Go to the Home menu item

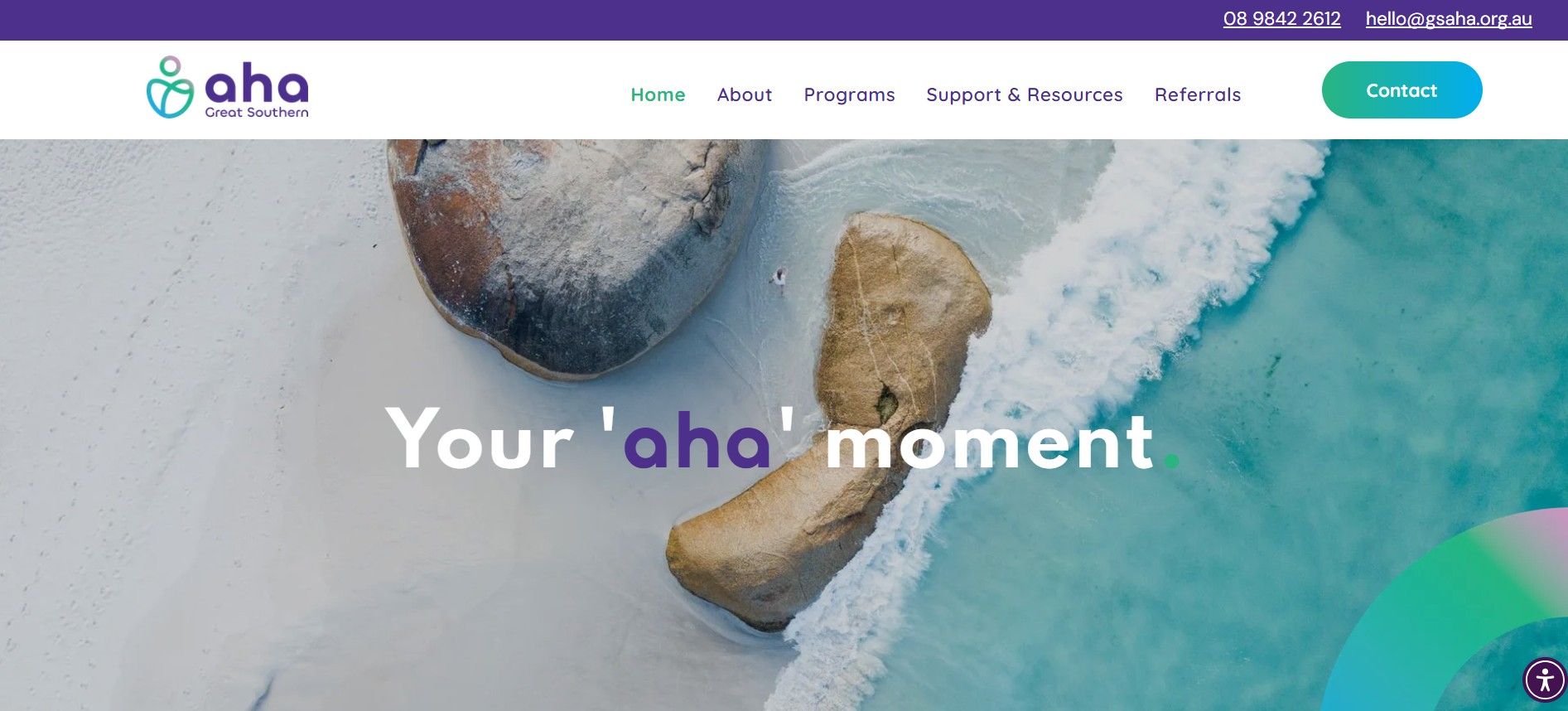pyautogui.click(x=658, y=94)
